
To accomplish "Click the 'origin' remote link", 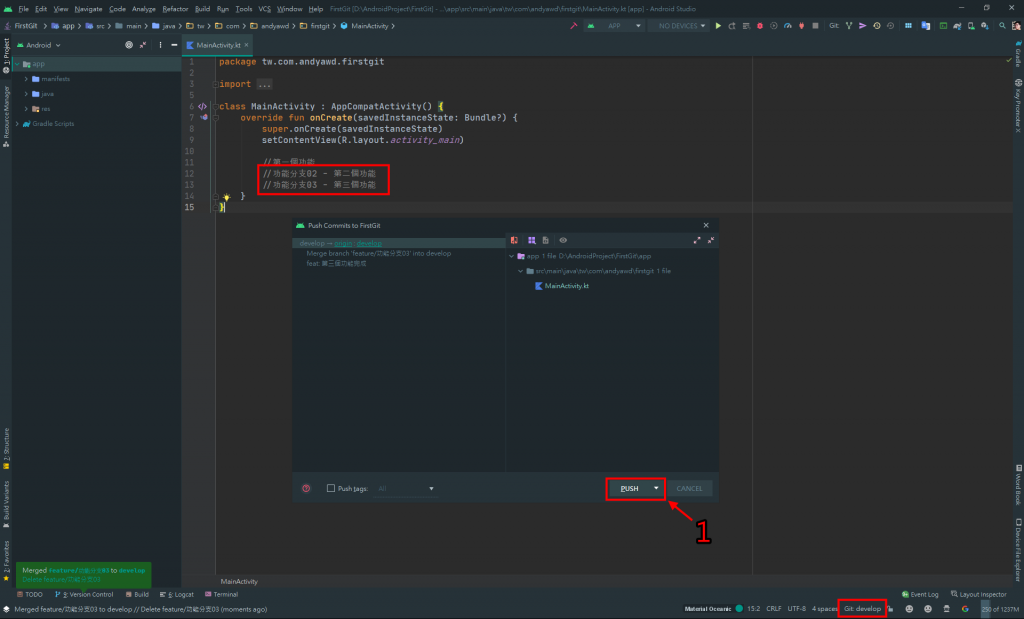I will click(343, 244).
